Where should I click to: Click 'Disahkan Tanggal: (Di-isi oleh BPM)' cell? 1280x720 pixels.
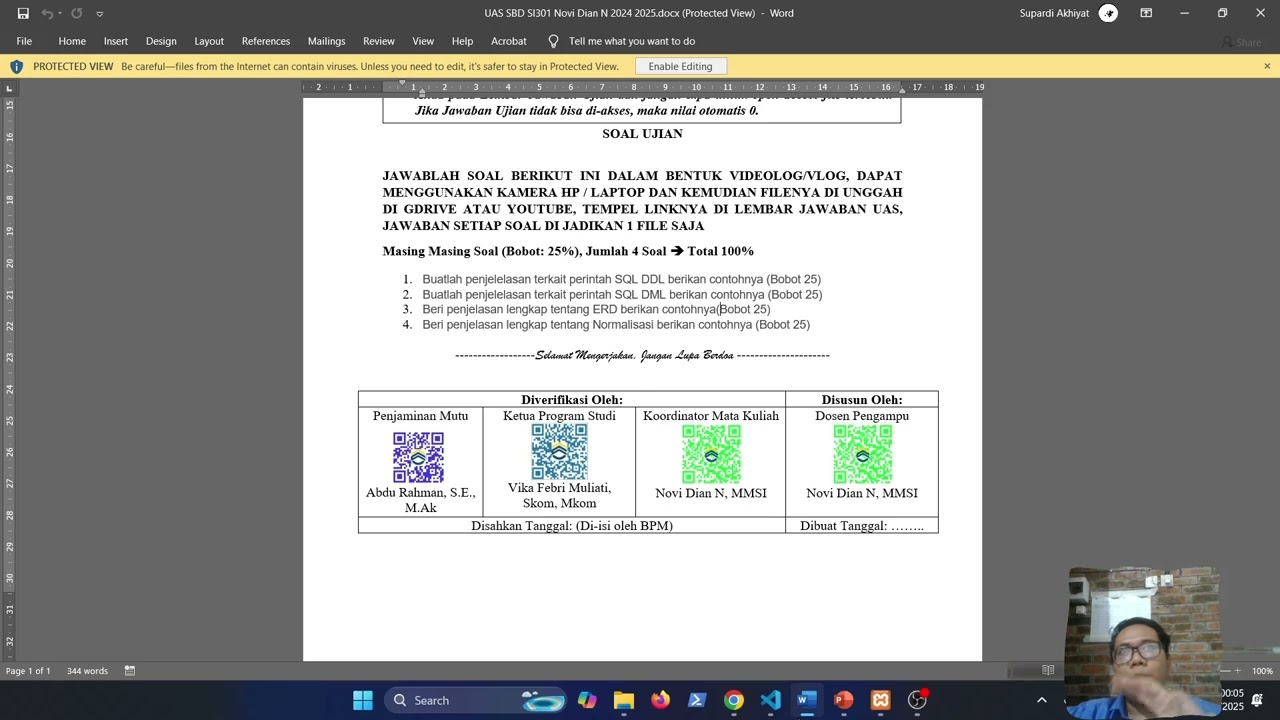pyautogui.click(x=572, y=525)
